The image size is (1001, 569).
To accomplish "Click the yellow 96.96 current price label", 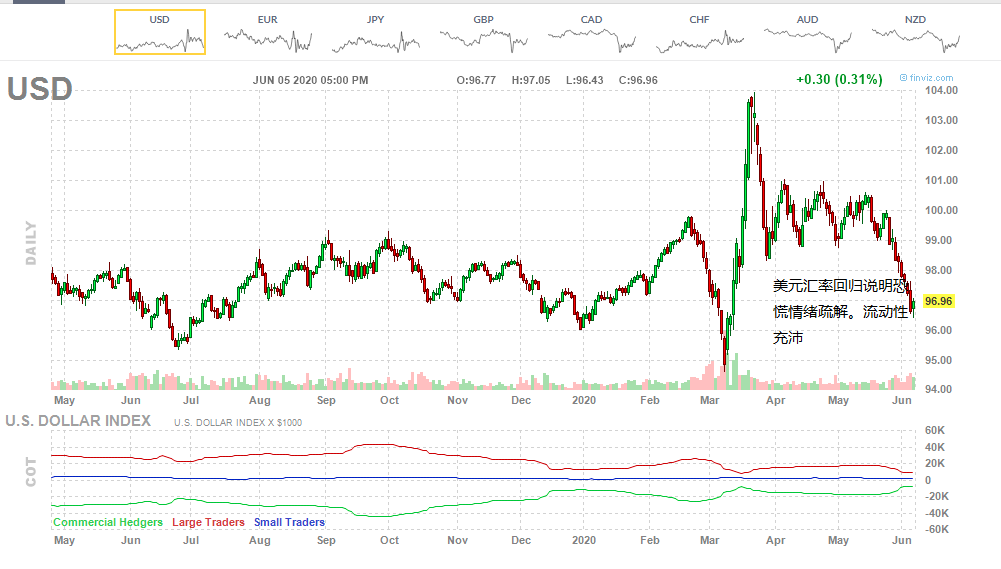I will click(938, 301).
